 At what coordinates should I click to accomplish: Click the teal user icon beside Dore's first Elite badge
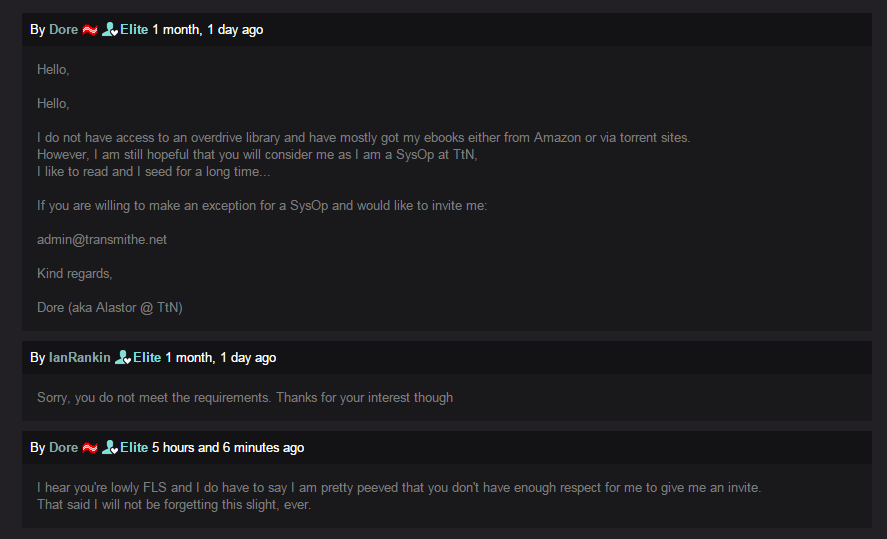[110, 30]
